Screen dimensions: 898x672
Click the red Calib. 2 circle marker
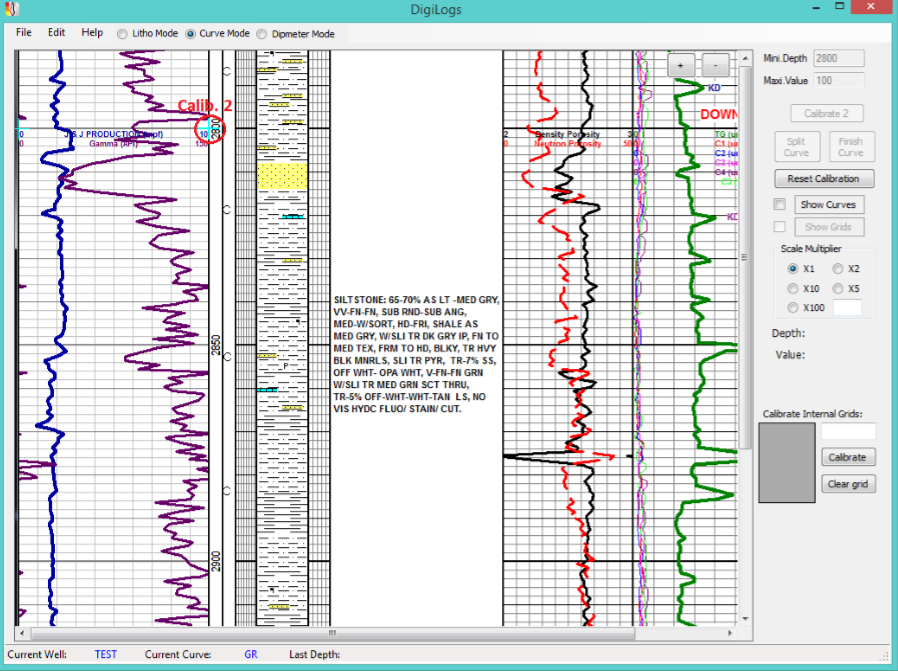(210, 129)
